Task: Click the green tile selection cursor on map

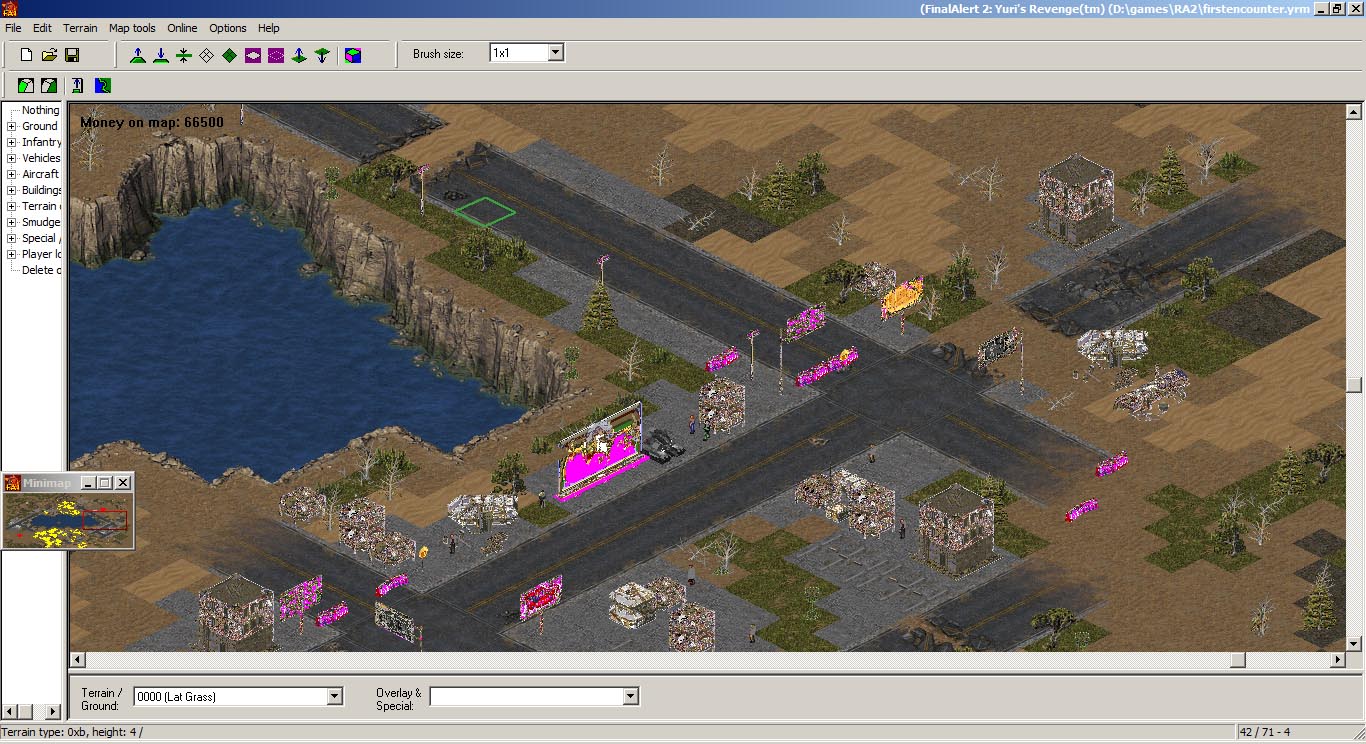Action: tap(485, 211)
